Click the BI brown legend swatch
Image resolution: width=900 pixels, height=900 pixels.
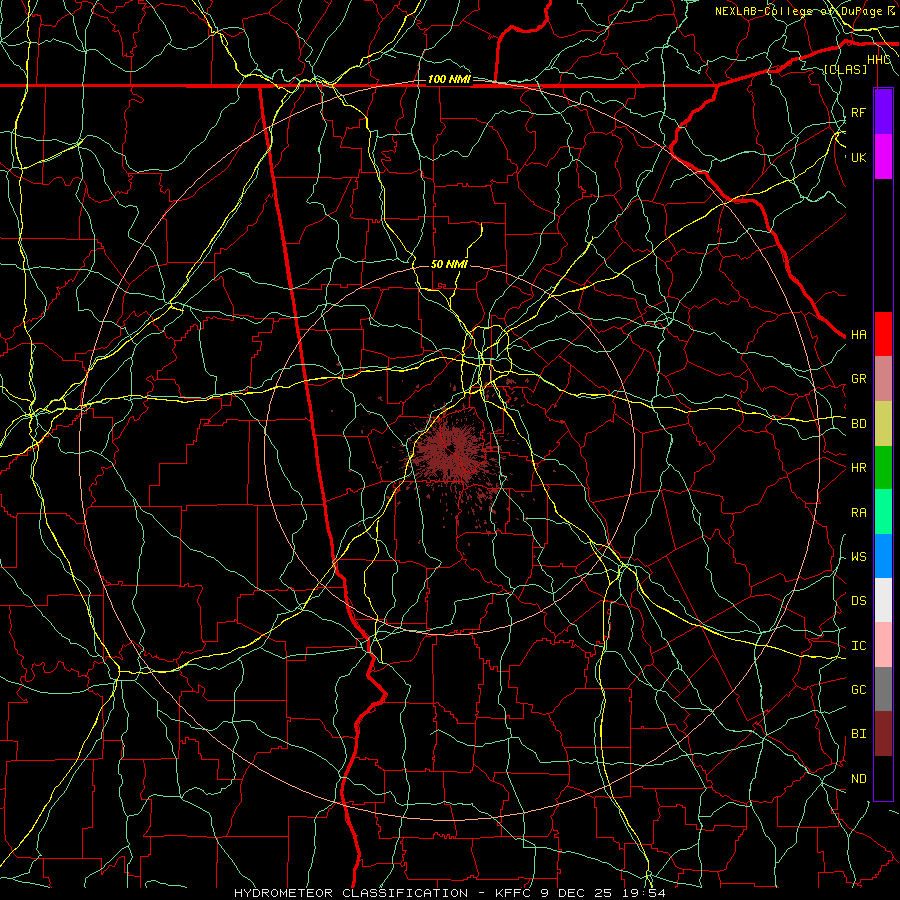tap(883, 733)
